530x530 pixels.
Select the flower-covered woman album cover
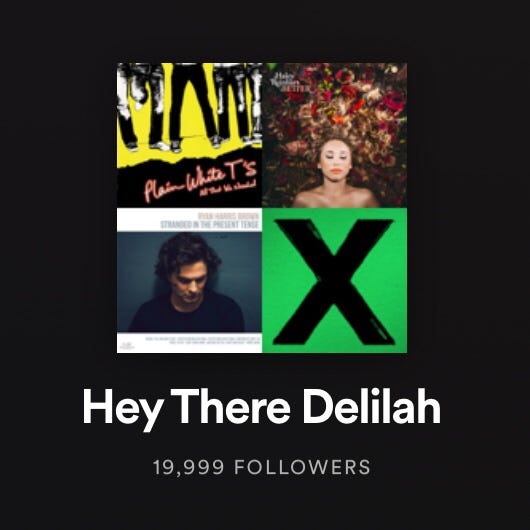pos(335,135)
